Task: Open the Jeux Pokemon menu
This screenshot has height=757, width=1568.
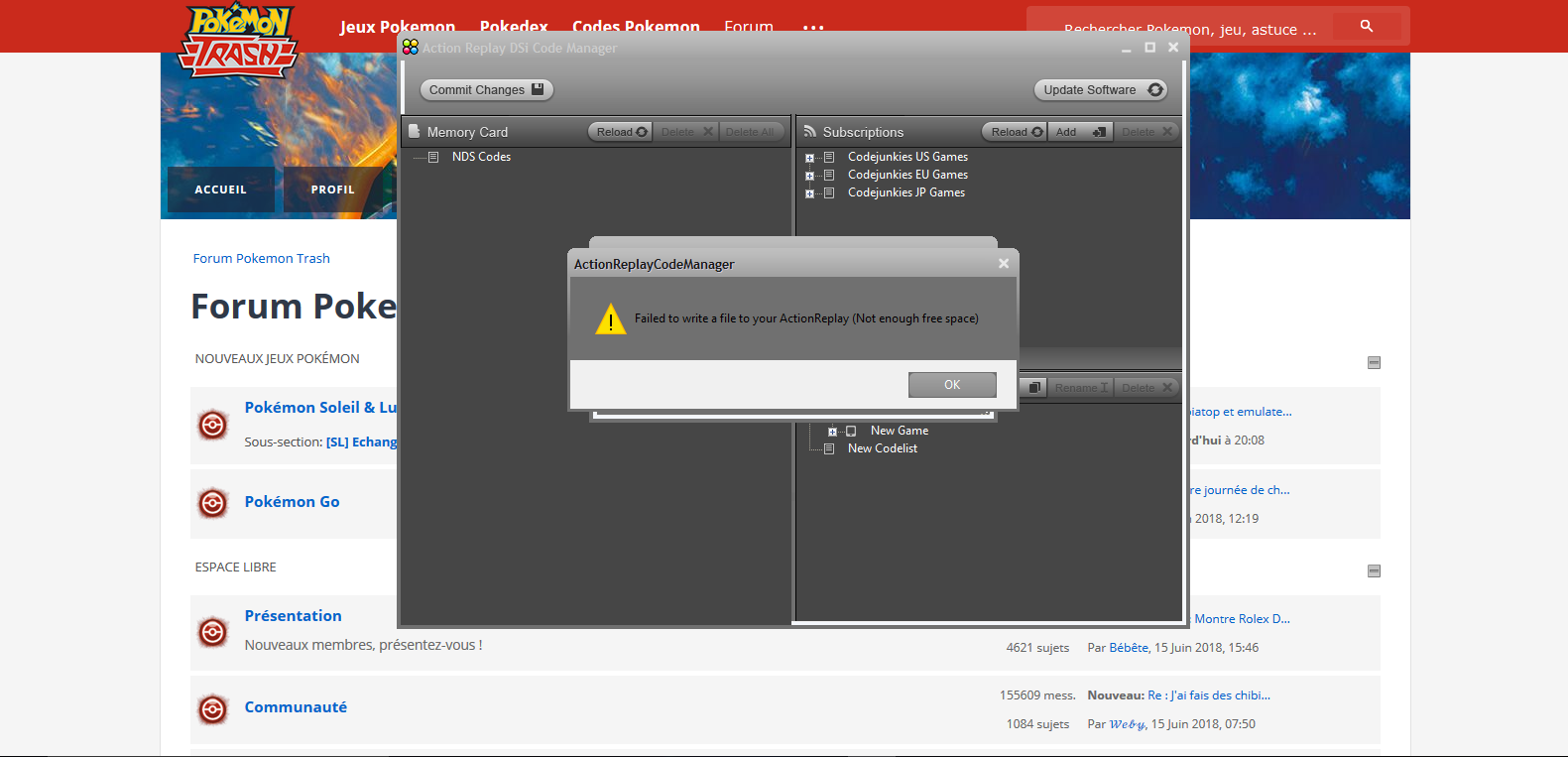Action: [x=398, y=27]
